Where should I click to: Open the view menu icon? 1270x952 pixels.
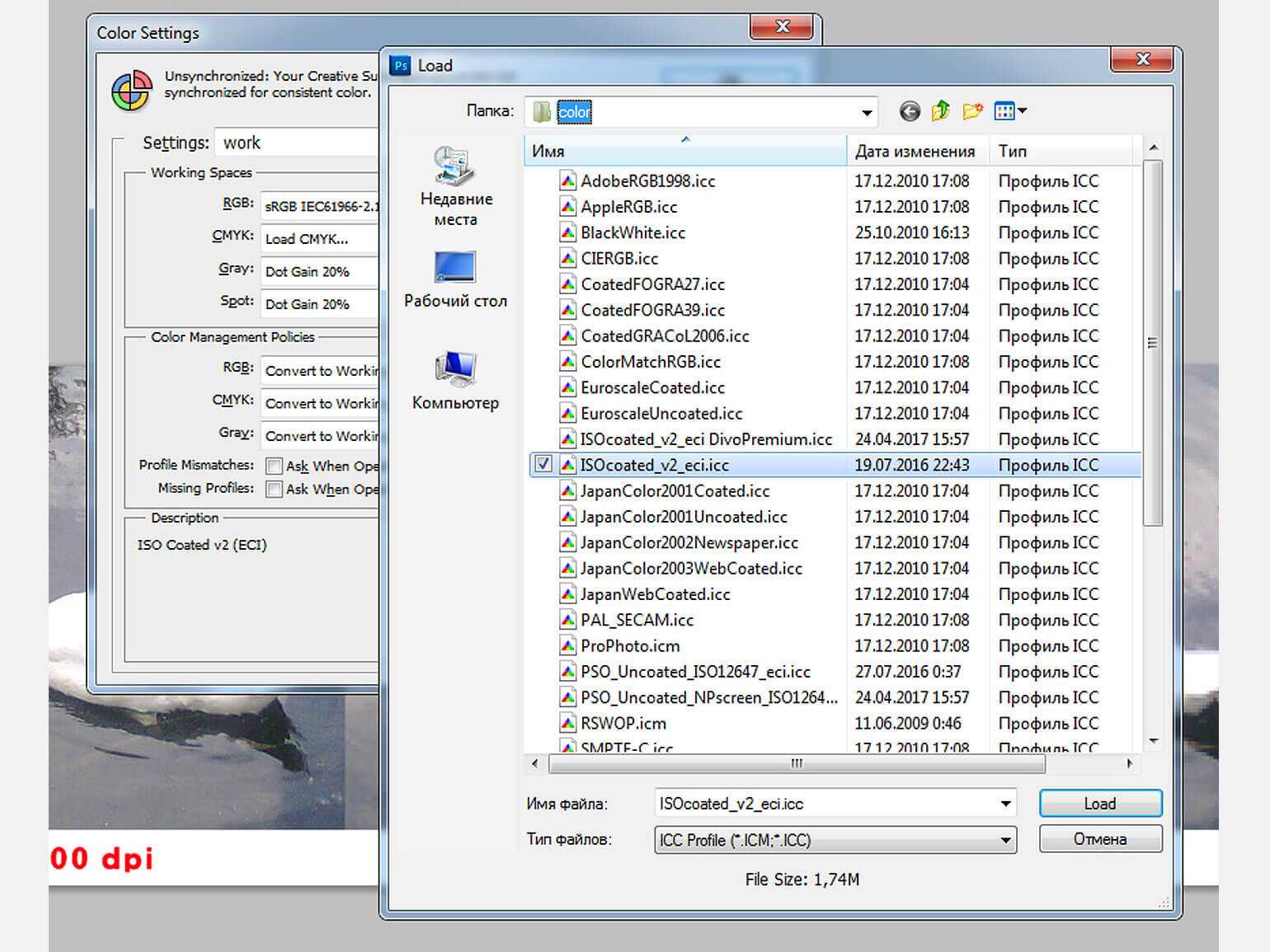tap(1009, 111)
